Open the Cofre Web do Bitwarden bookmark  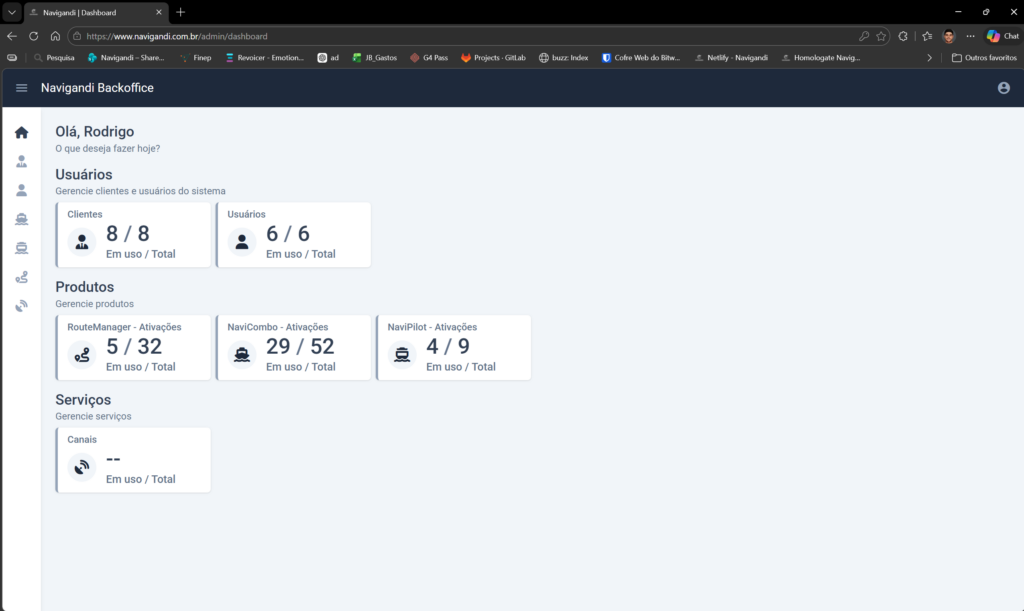pos(641,58)
